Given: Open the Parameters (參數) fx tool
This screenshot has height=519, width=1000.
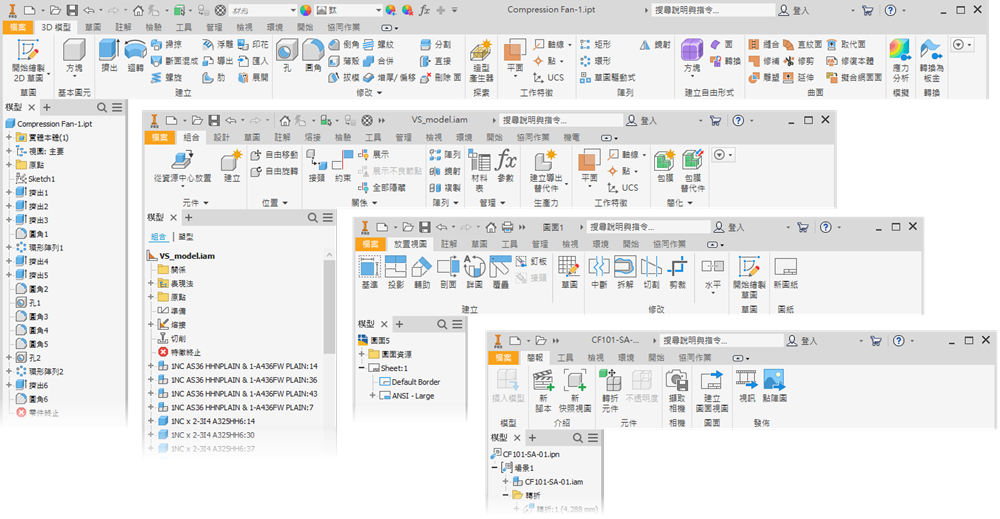Looking at the screenshot, I should [x=506, y=166].
